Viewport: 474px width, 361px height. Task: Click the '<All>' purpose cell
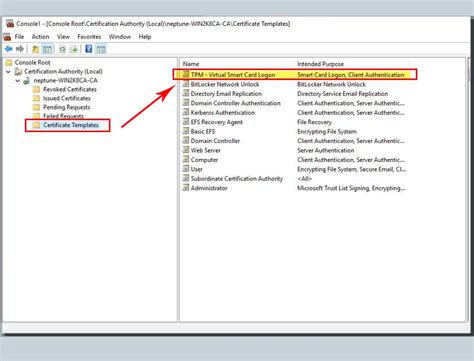[304, 179]
